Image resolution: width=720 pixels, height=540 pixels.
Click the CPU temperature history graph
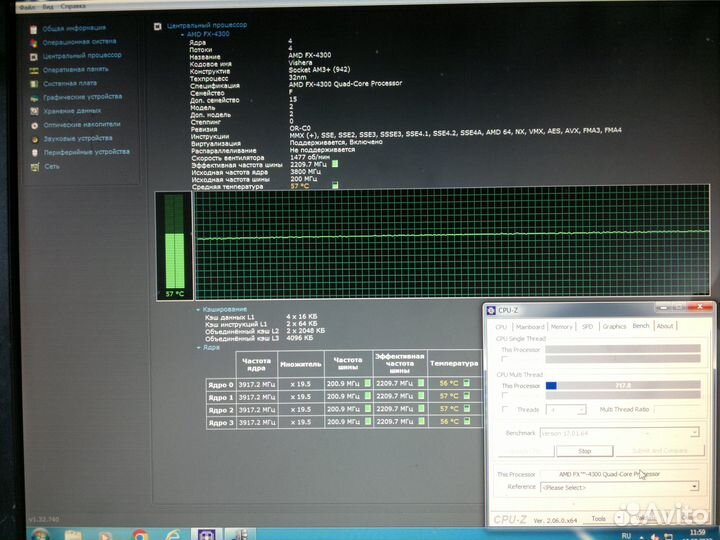tap(452, 241)
